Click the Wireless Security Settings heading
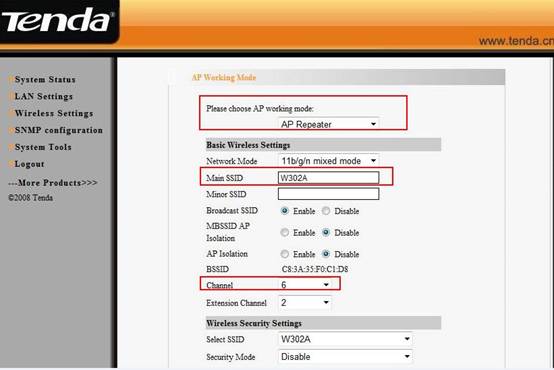This screenshot has width=554, height=370. click(x=254, y=323)
